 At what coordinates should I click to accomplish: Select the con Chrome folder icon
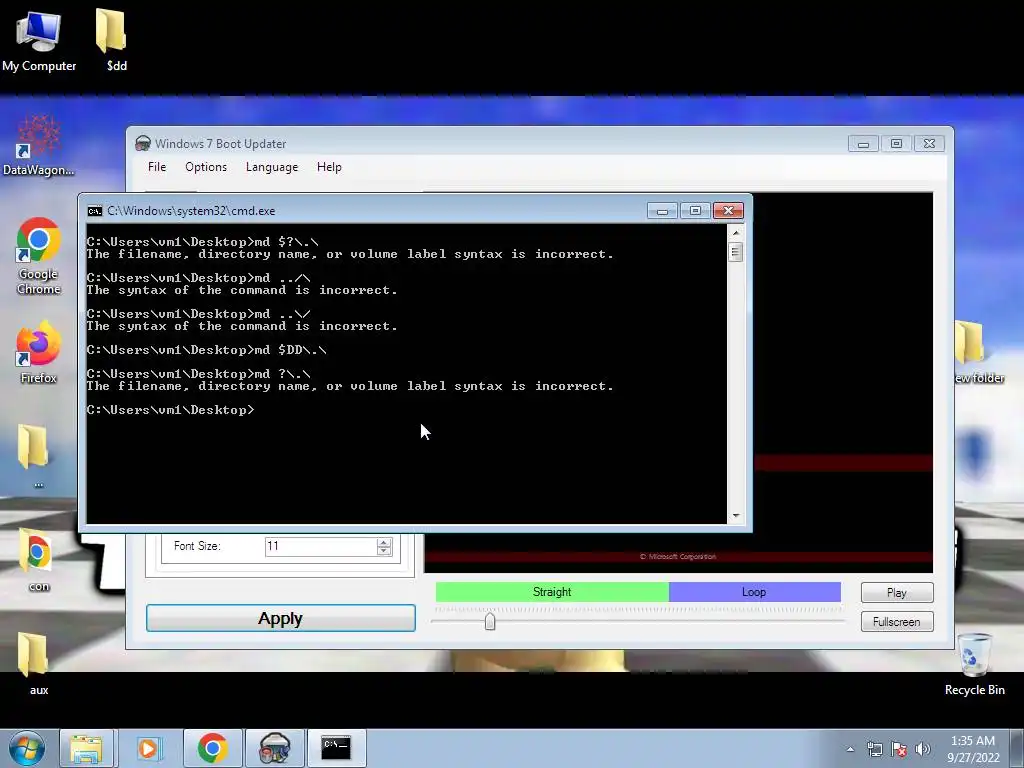pyautogui.click(x=37, y=559)
